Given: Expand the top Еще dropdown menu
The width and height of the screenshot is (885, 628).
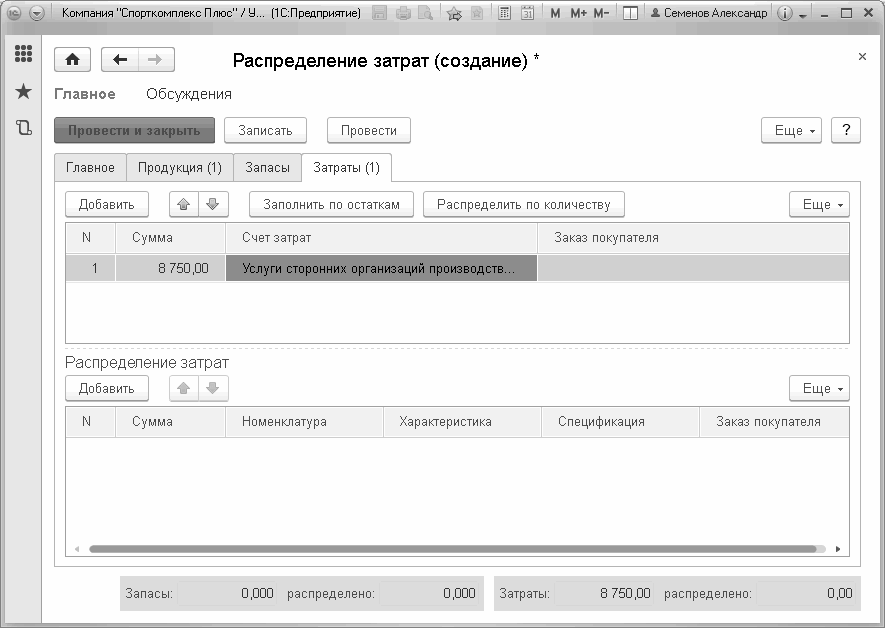Looking at the screenshot, I should [x=791, y=130].
